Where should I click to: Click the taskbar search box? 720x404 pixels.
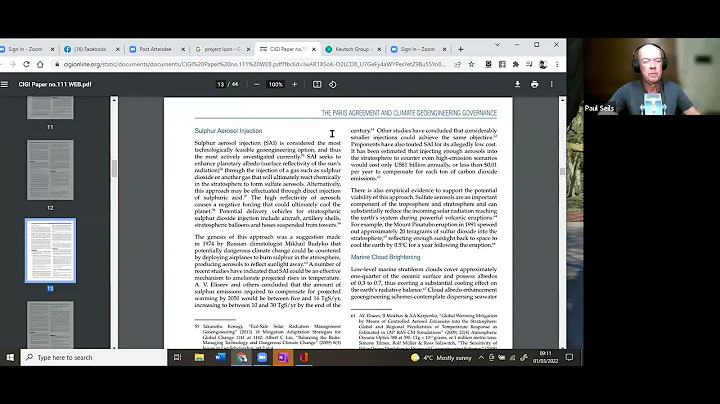click(x=94, y=357)
